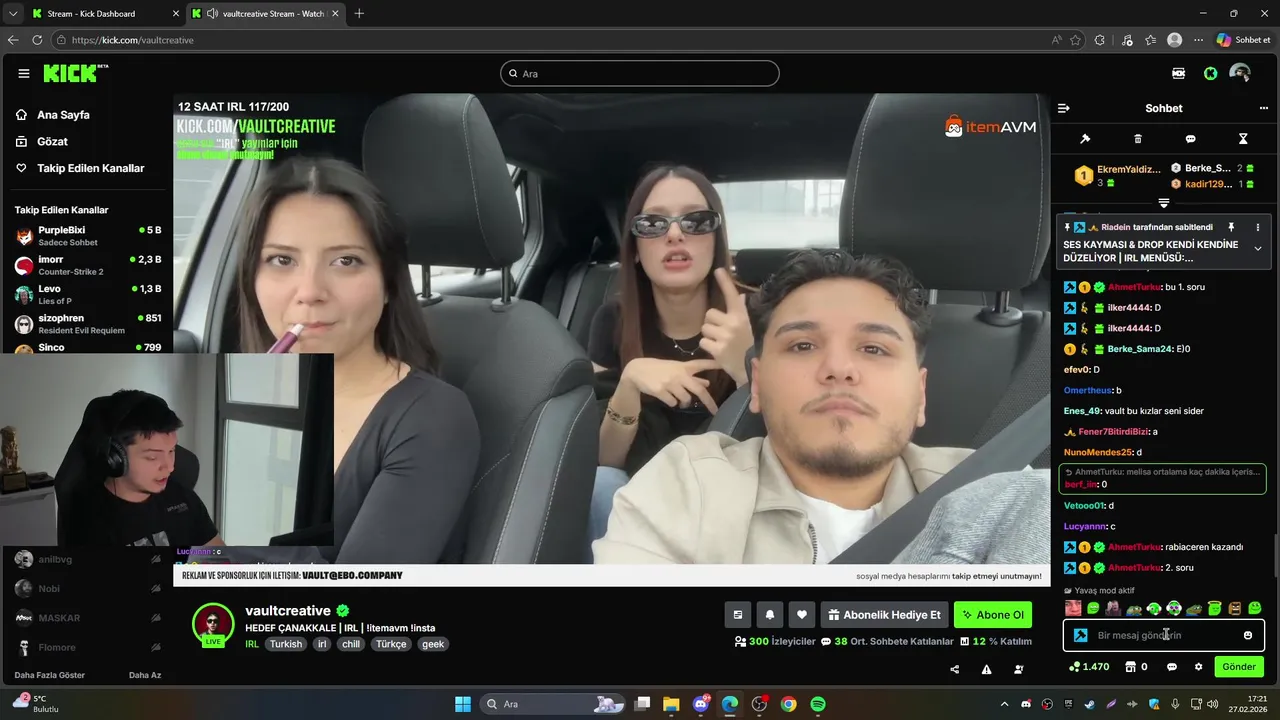Viewport: 1280px width, 720px height.
Task: Toggle the follow heart button
Action: [801, 615]
